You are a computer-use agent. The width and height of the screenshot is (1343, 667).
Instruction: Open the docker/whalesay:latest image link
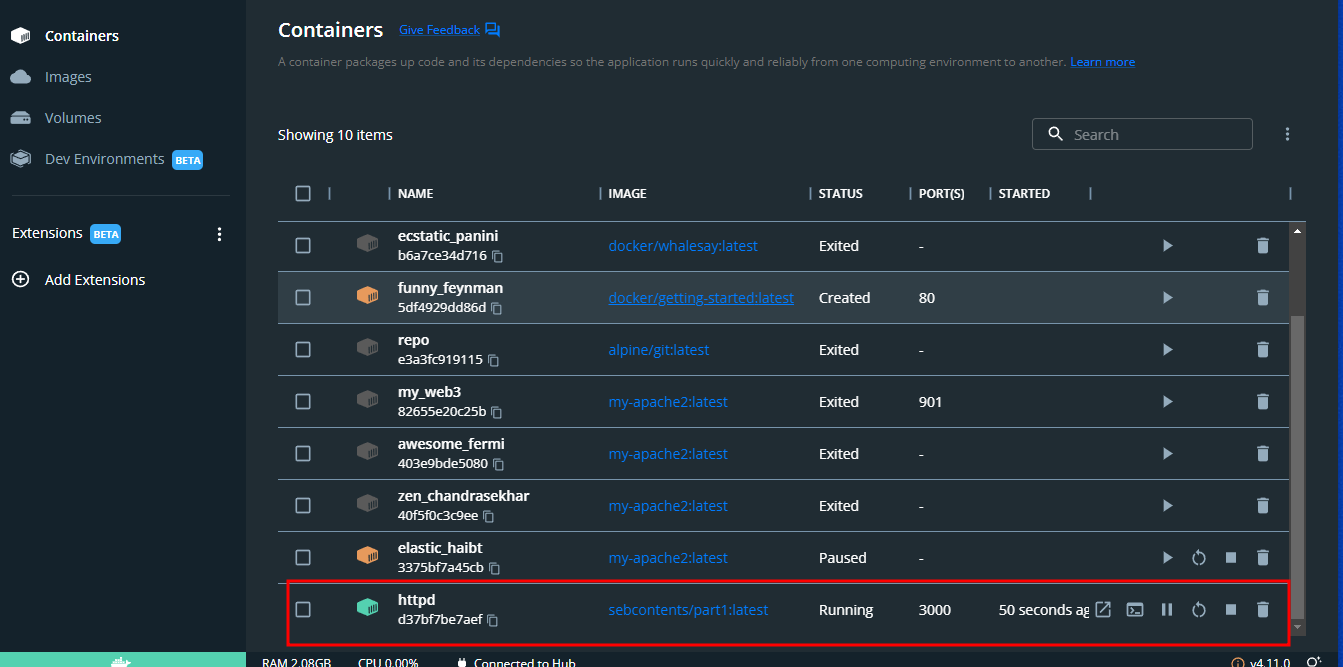[x=683, y=246]
